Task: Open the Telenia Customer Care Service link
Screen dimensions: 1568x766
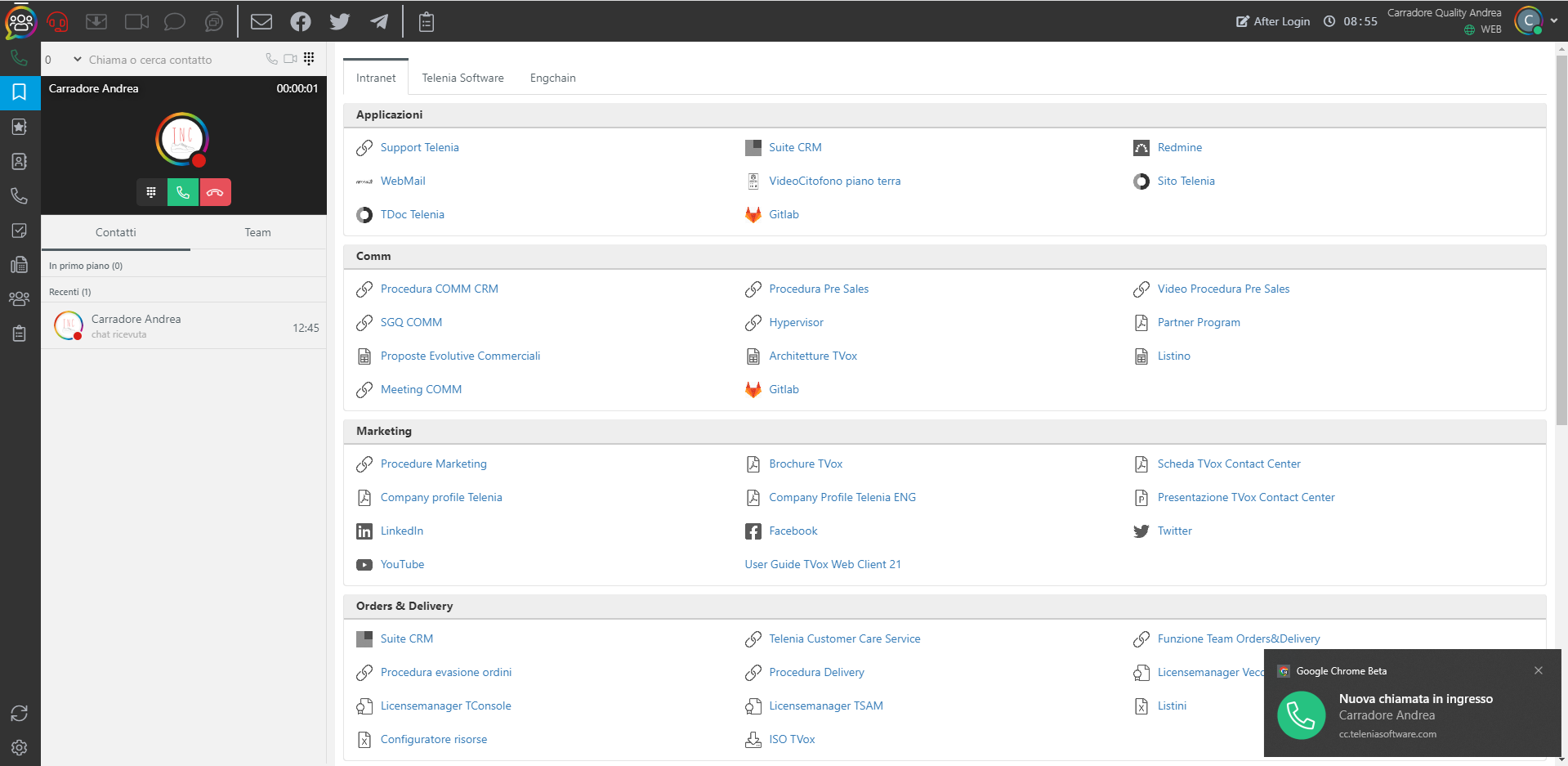Action: (845, 638)
